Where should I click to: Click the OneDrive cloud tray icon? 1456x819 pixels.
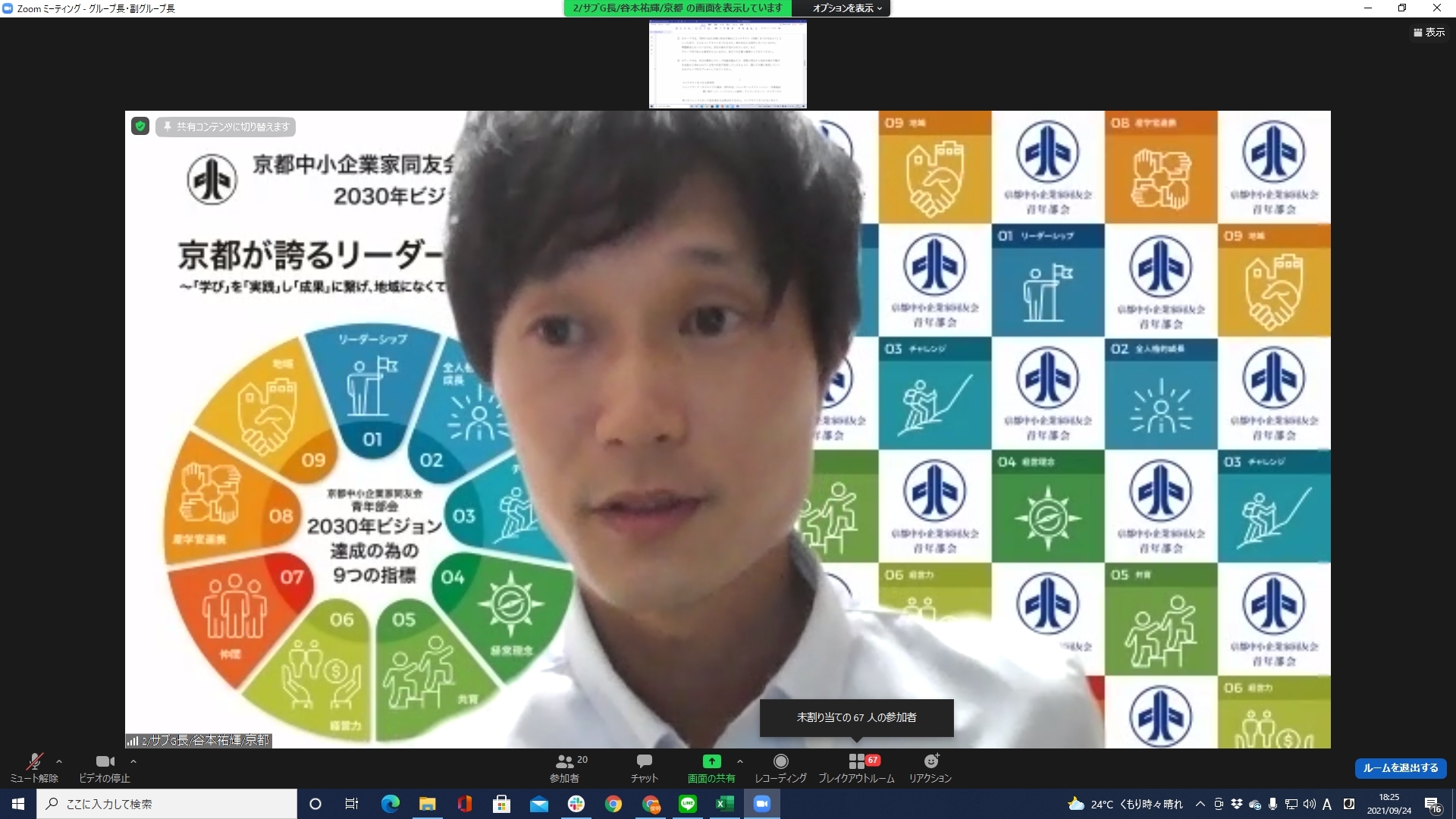tap(1255, 804)
